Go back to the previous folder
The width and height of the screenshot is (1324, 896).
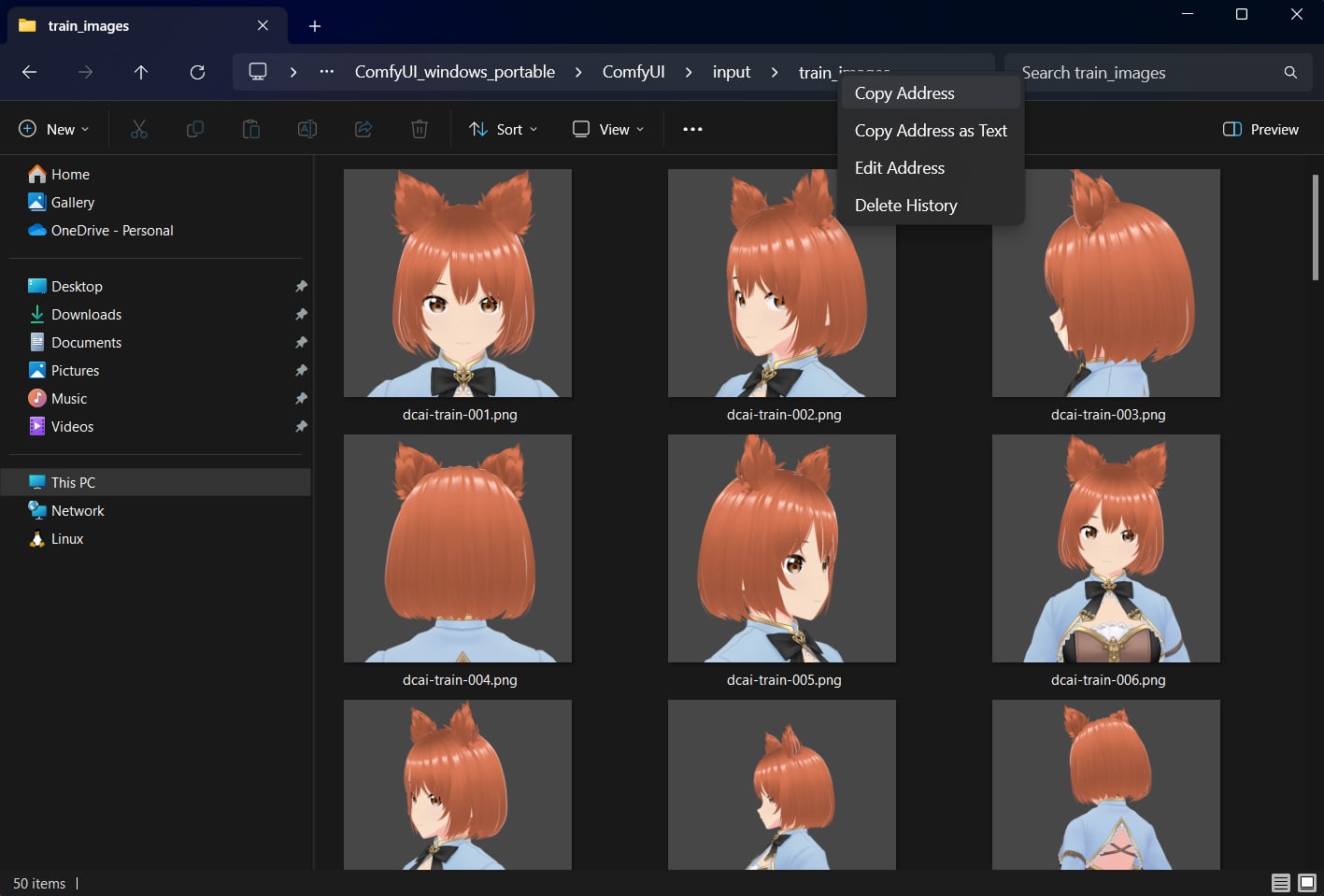click(x=29, y=72)
